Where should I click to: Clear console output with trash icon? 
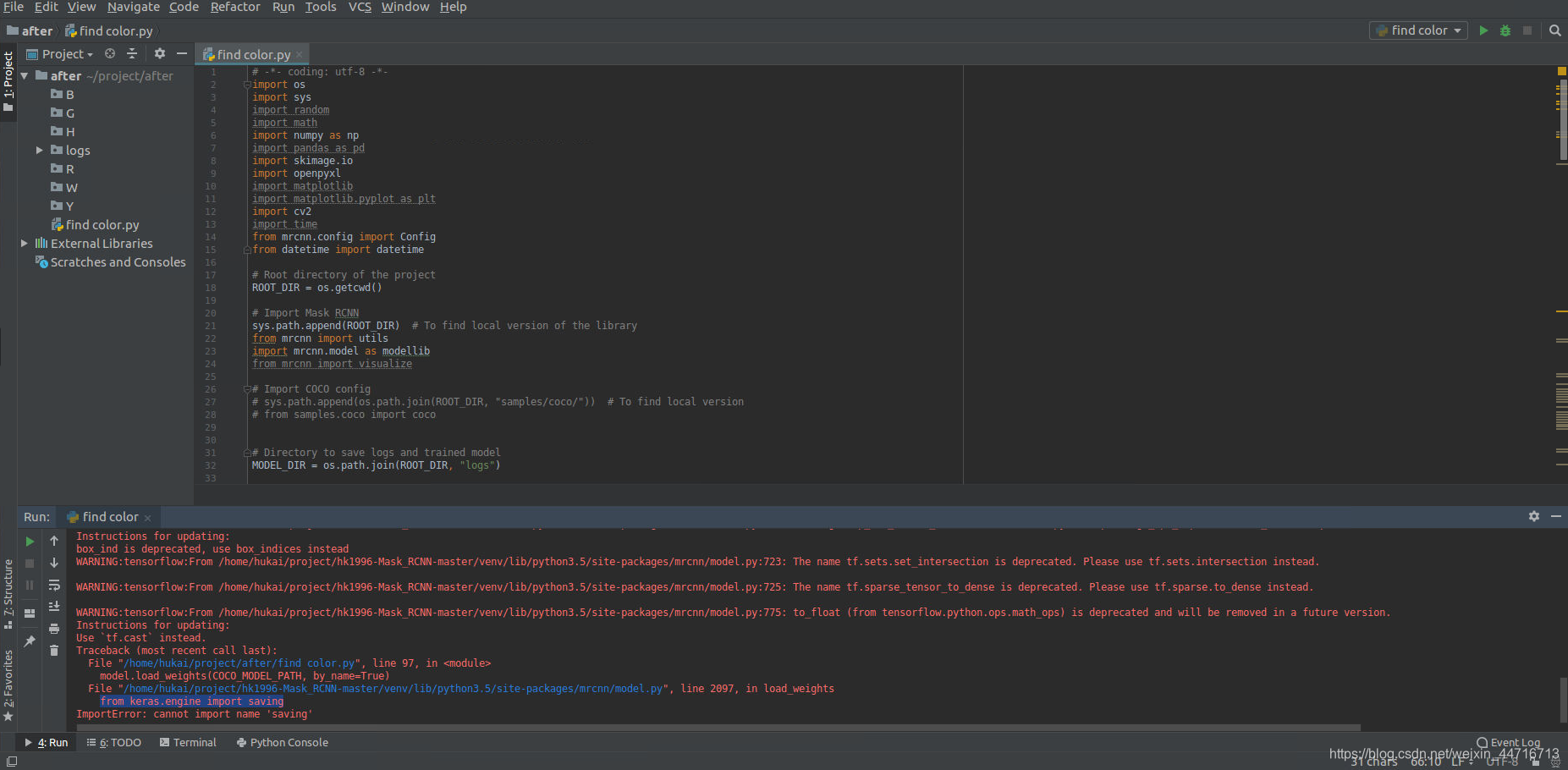(54, 651)
